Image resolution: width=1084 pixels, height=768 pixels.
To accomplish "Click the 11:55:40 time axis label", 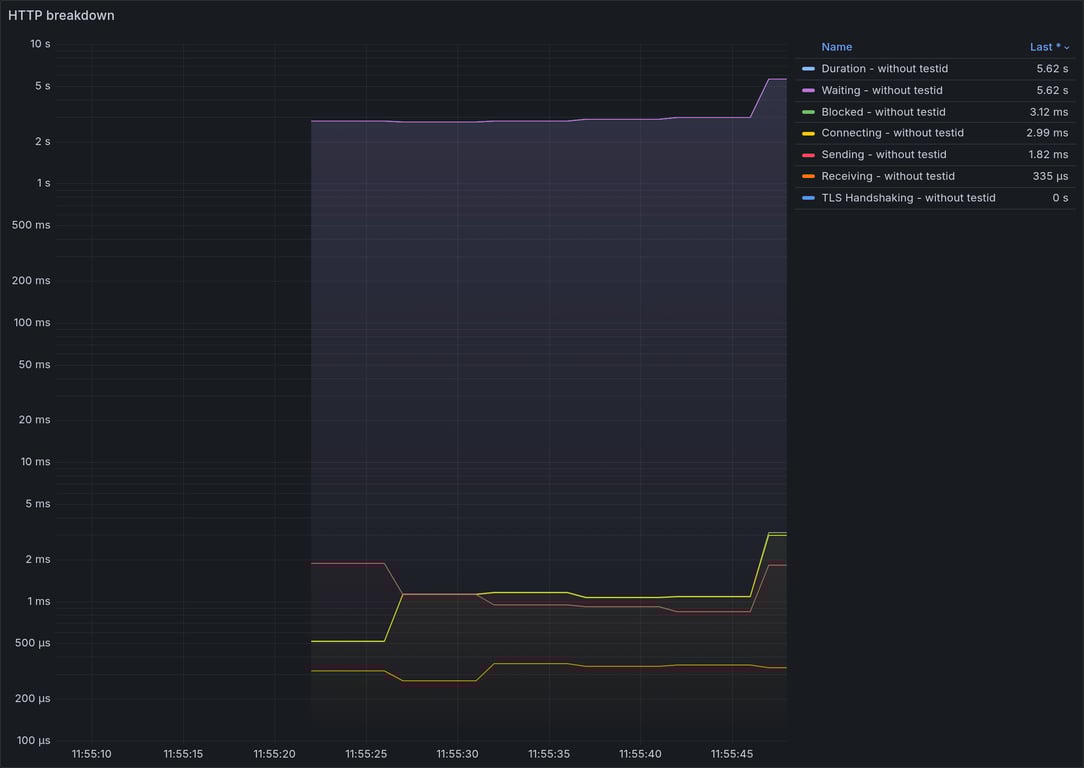I will [x=640, y=753].
